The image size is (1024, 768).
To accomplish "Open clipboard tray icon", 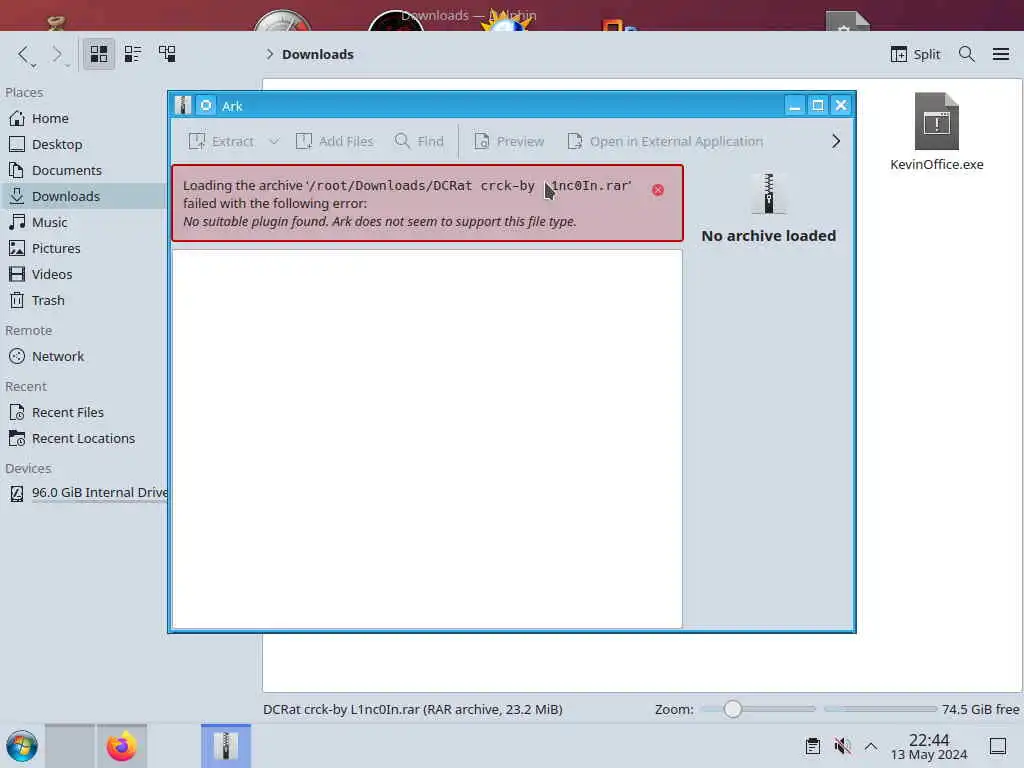I will pos(812,746).
